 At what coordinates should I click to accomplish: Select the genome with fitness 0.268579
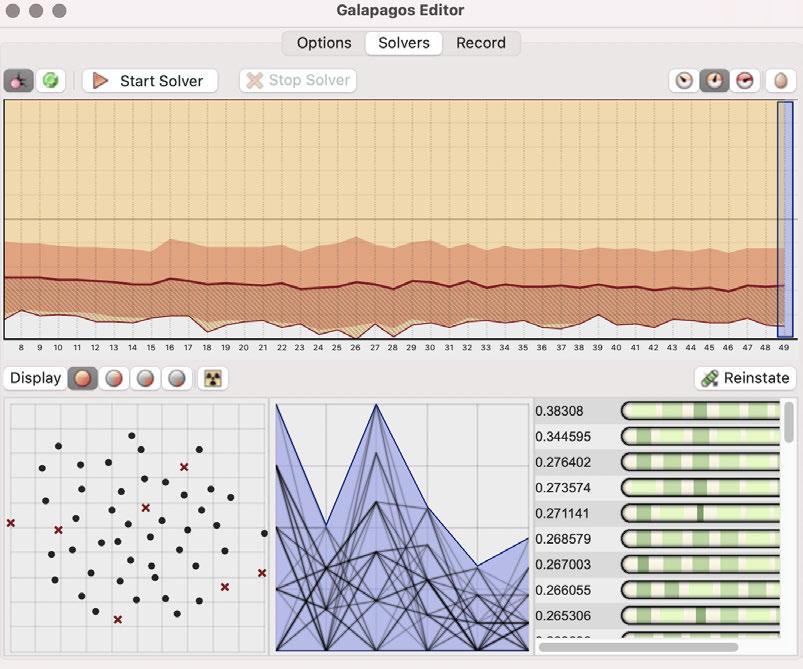(657, 539)
